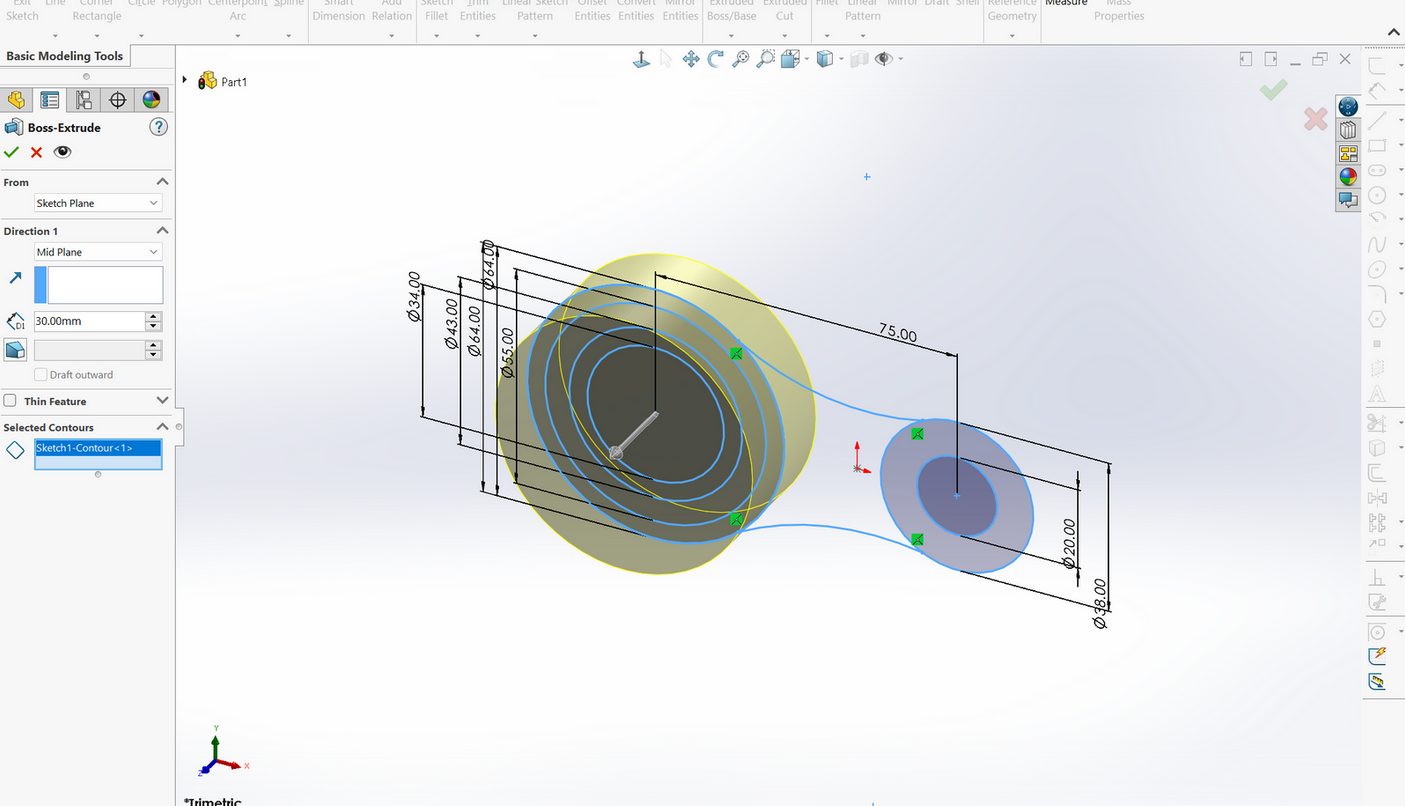1405x806 pixels.
Task: Click the Reverse Direction arrow icon
Action: click(x=15, y=278)
